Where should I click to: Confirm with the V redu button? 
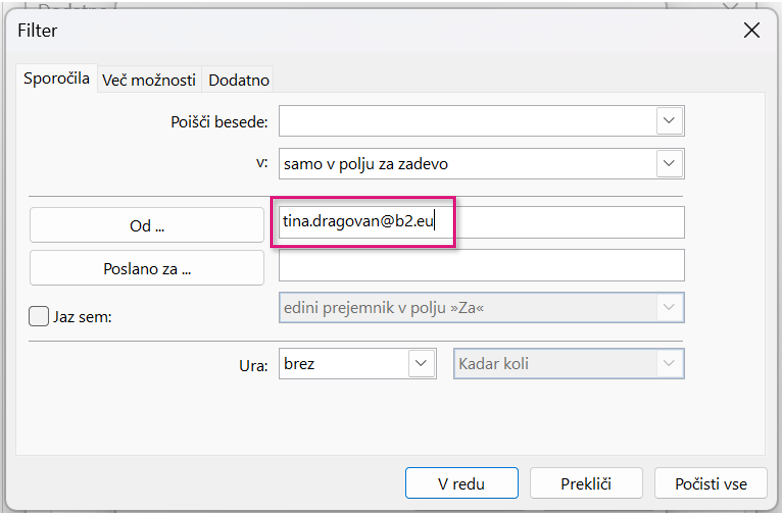pyautogui.click(x=461, y=483)
